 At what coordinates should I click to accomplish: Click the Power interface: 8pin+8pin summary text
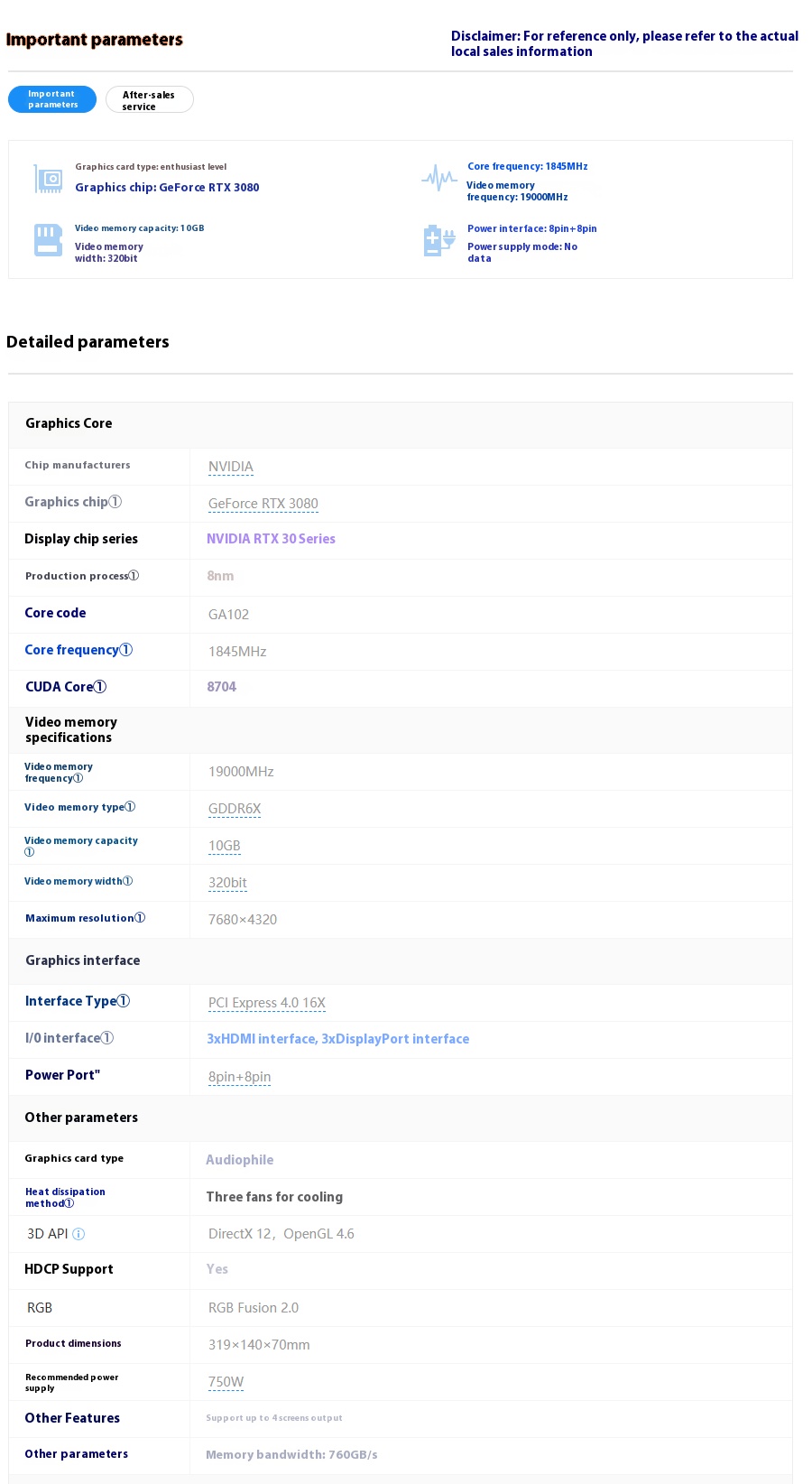[532, 228]
